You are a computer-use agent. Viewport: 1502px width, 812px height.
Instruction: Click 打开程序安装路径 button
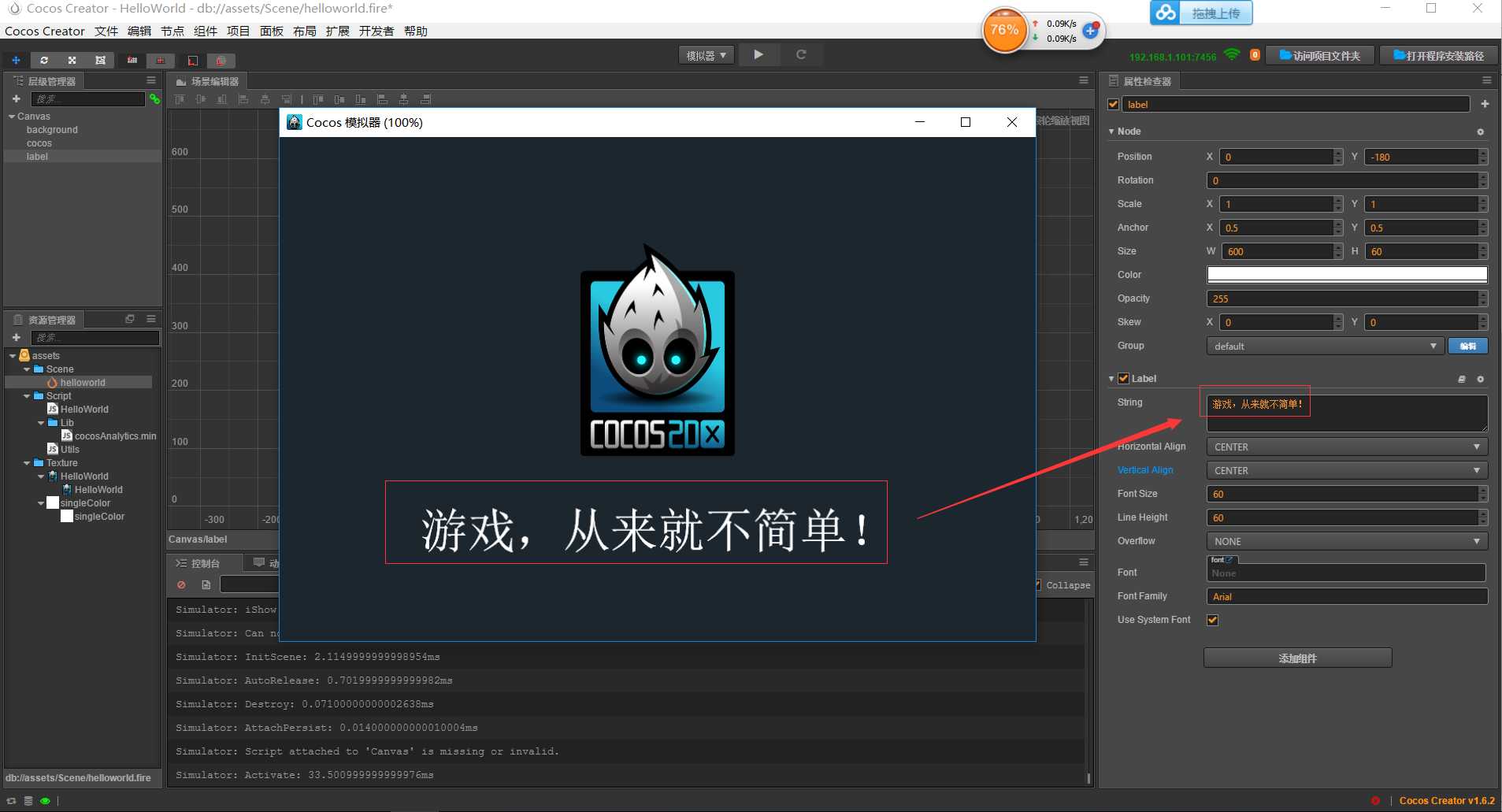[1438, 55]
